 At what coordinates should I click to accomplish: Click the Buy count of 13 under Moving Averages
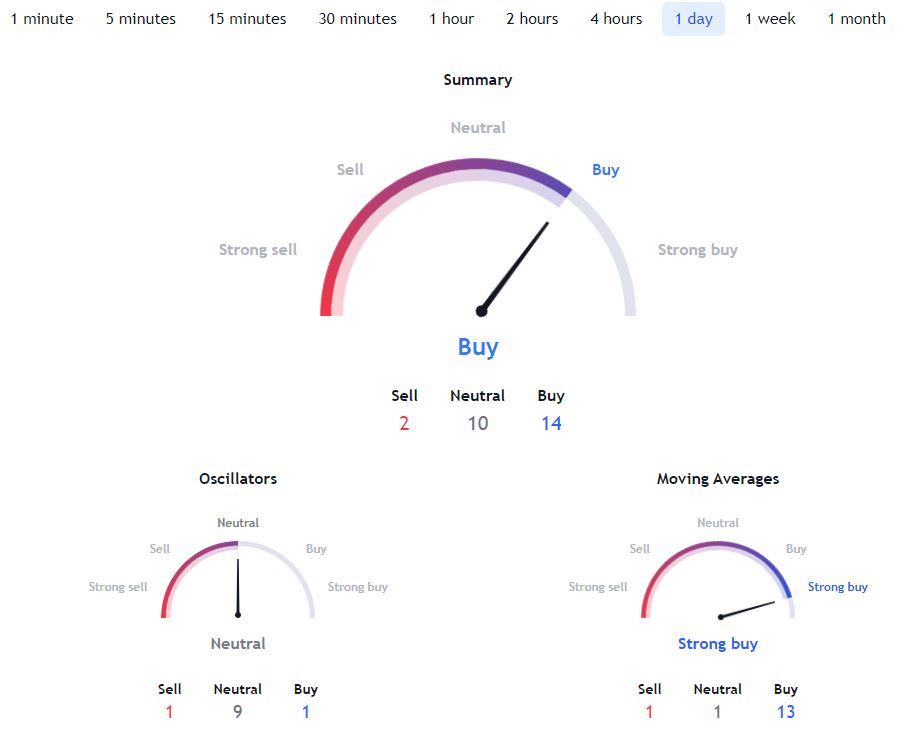785,711
